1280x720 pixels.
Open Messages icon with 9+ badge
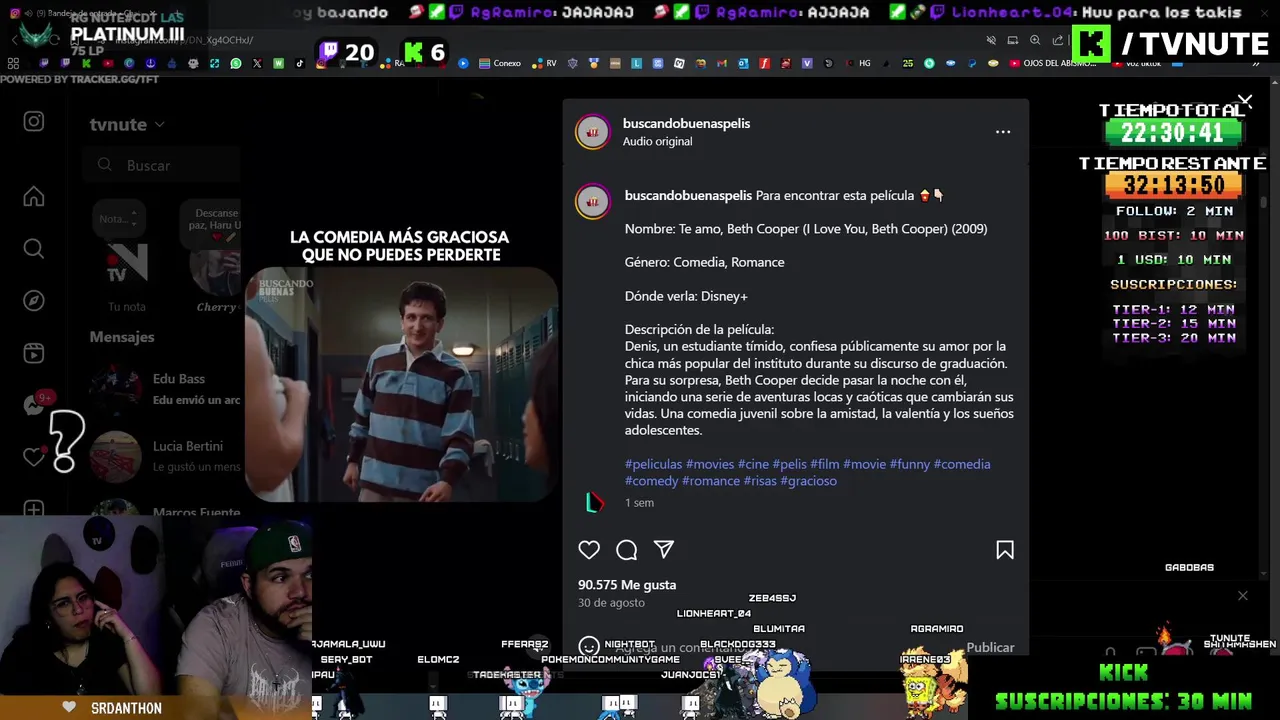[x=36, y=404]
